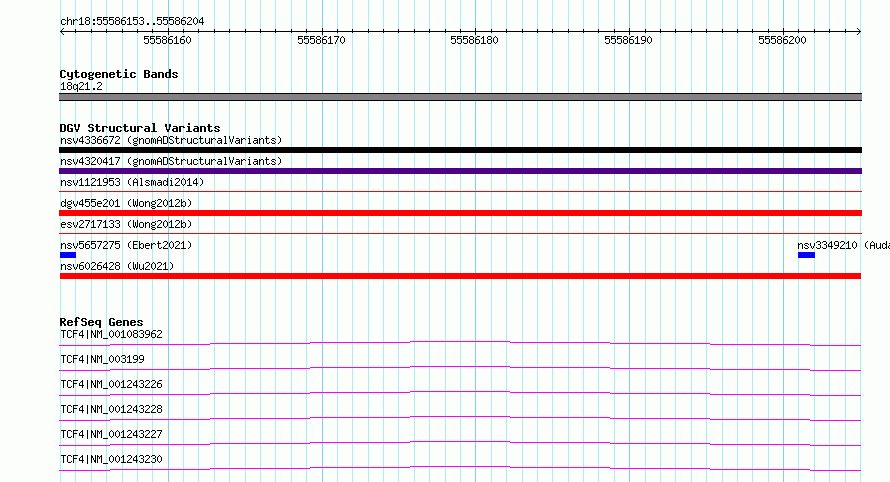Click nsv5657275 (Ebert2021) label
This screenshot has width=890, height=482.
(126, 245)
